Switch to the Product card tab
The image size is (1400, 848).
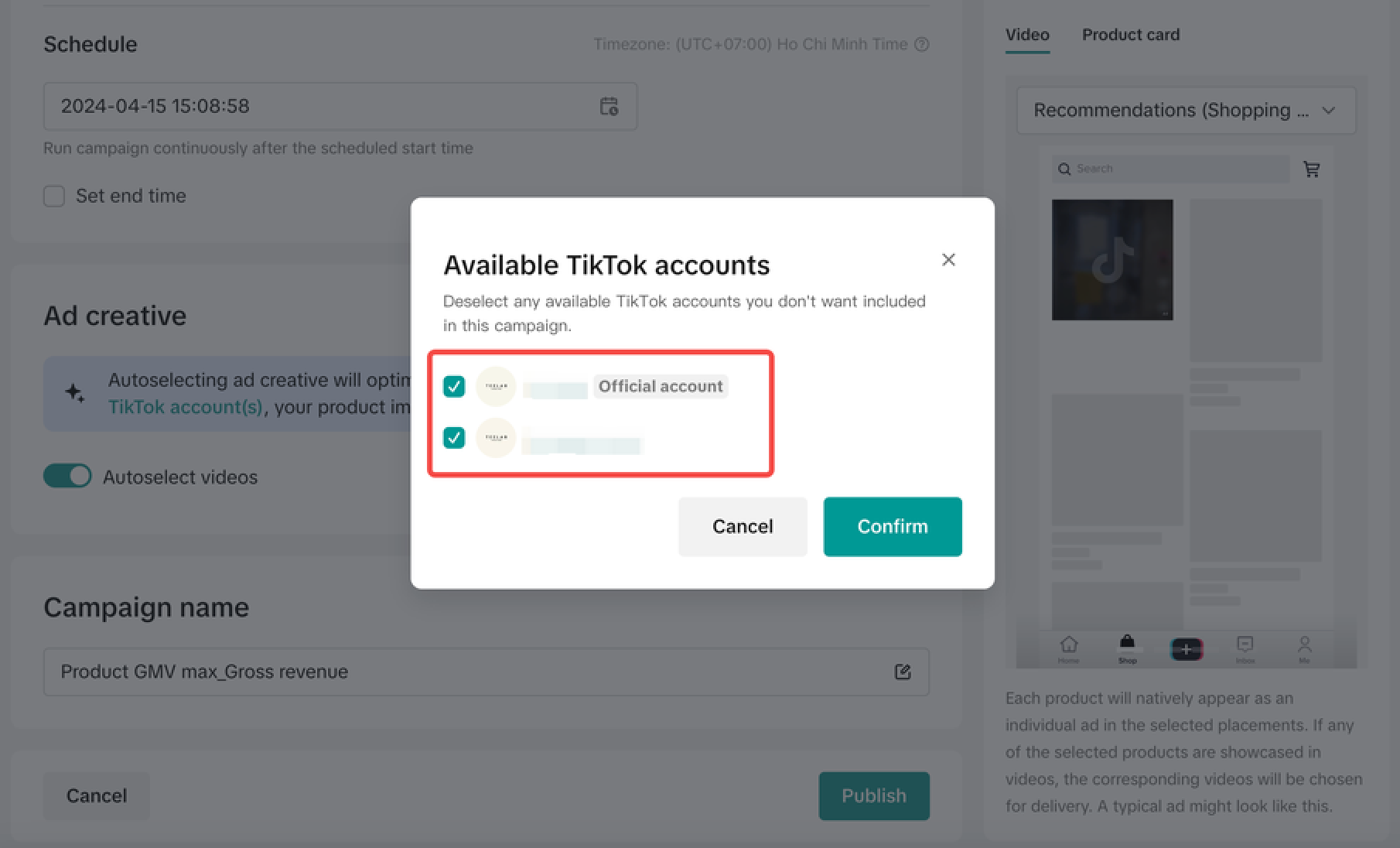(x=1130, y=35)
